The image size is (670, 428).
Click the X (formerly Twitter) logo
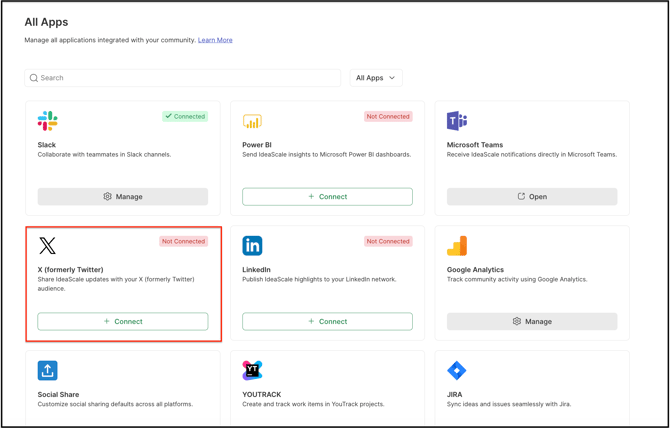pos(47,246)
